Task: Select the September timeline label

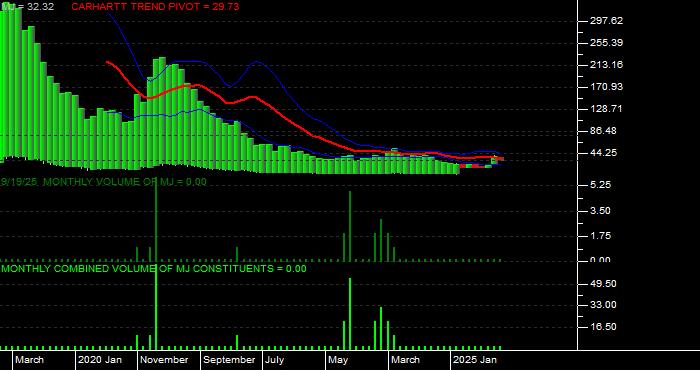Action: [229, 360]
